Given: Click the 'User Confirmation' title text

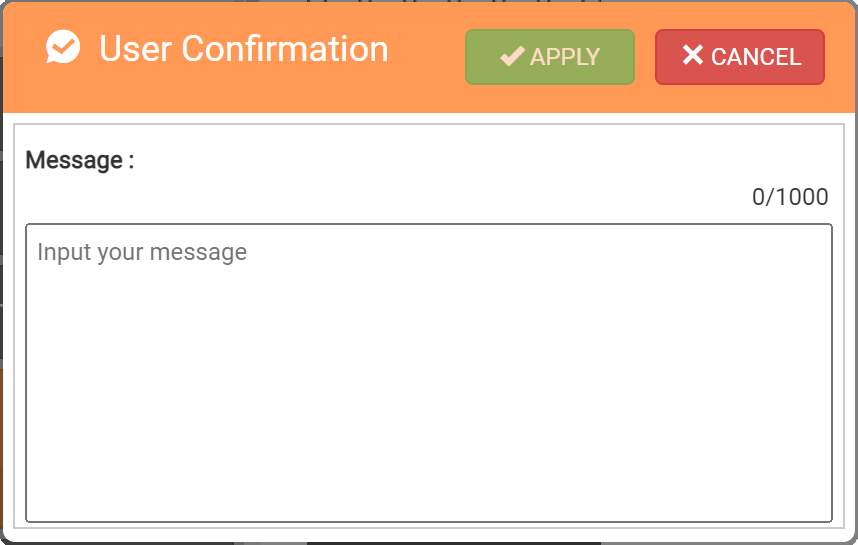Looking at the screenshot, I should tap(243, 49).
